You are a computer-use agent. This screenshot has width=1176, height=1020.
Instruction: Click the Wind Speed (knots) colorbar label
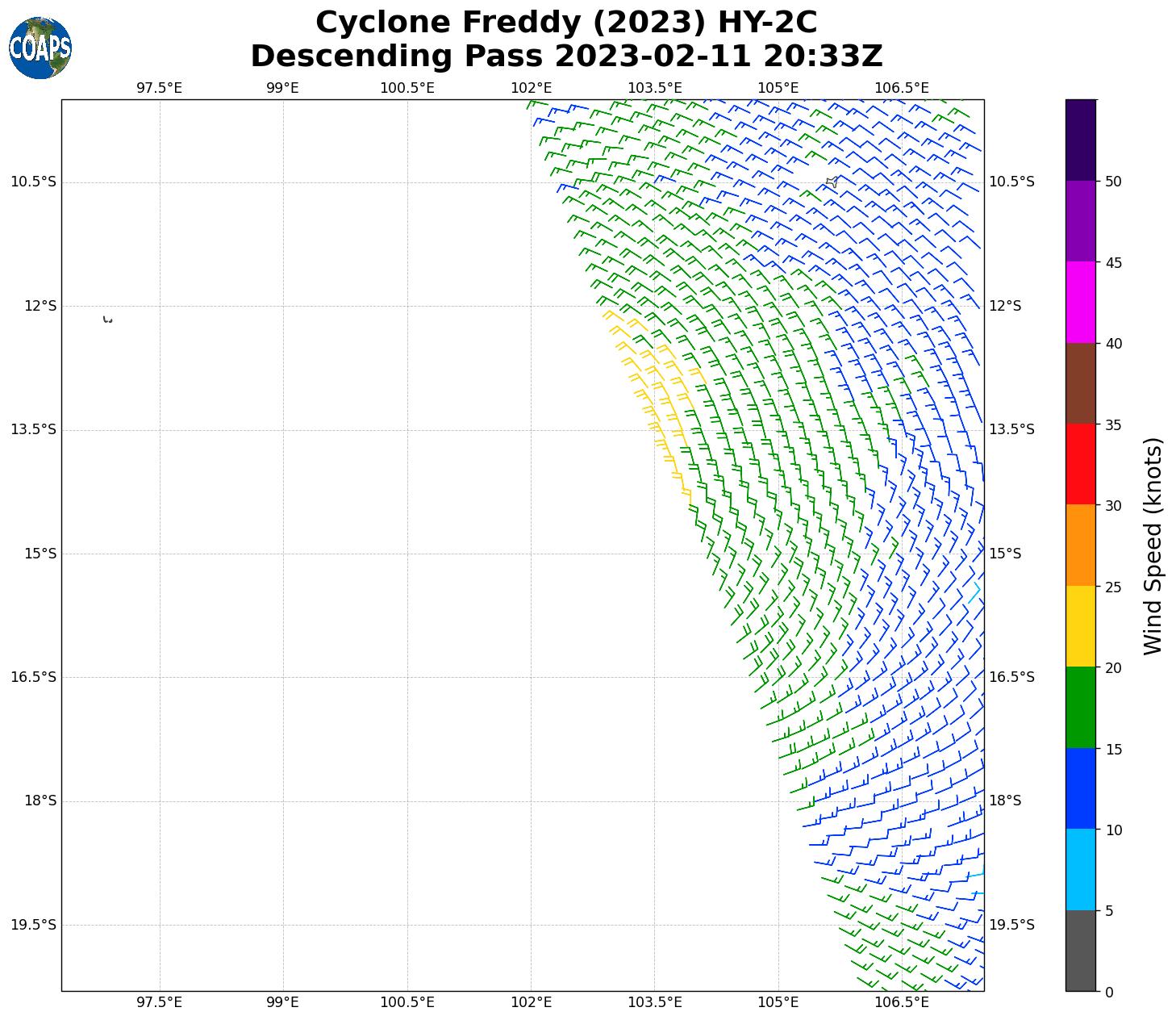(1153, 546)
